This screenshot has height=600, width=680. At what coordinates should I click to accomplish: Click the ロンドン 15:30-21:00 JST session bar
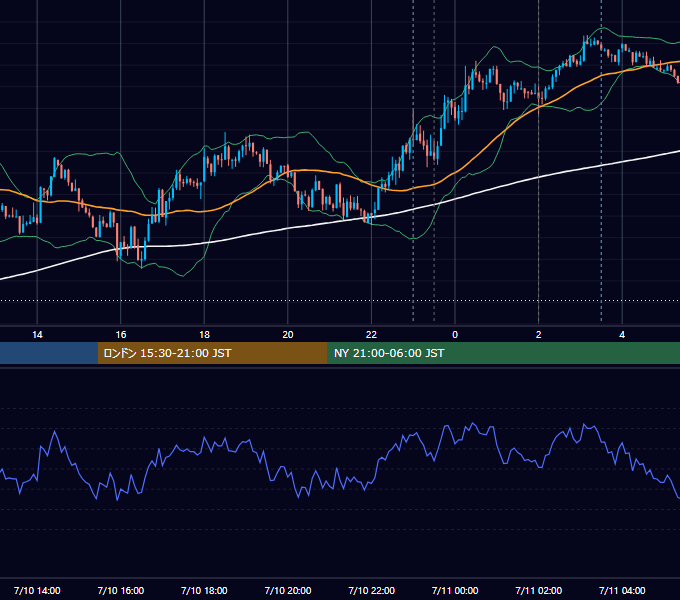(x=212, y=353)
